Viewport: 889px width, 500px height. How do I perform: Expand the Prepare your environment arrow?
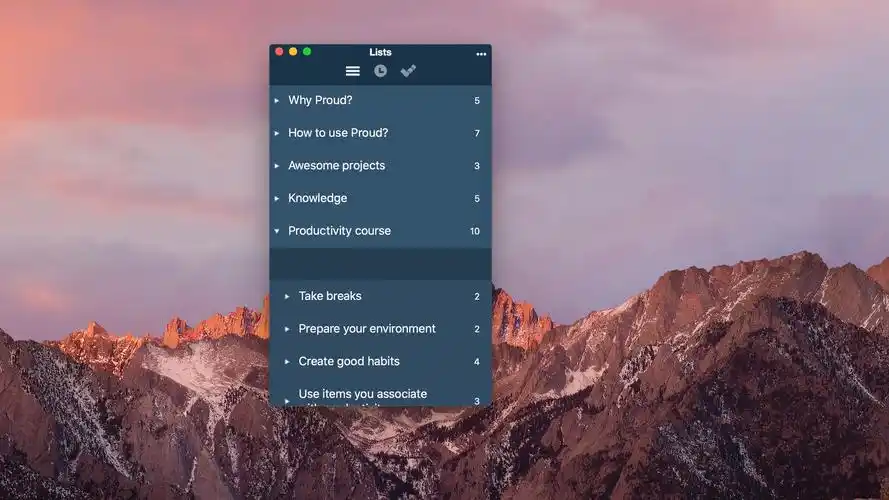tap(287, 329)
